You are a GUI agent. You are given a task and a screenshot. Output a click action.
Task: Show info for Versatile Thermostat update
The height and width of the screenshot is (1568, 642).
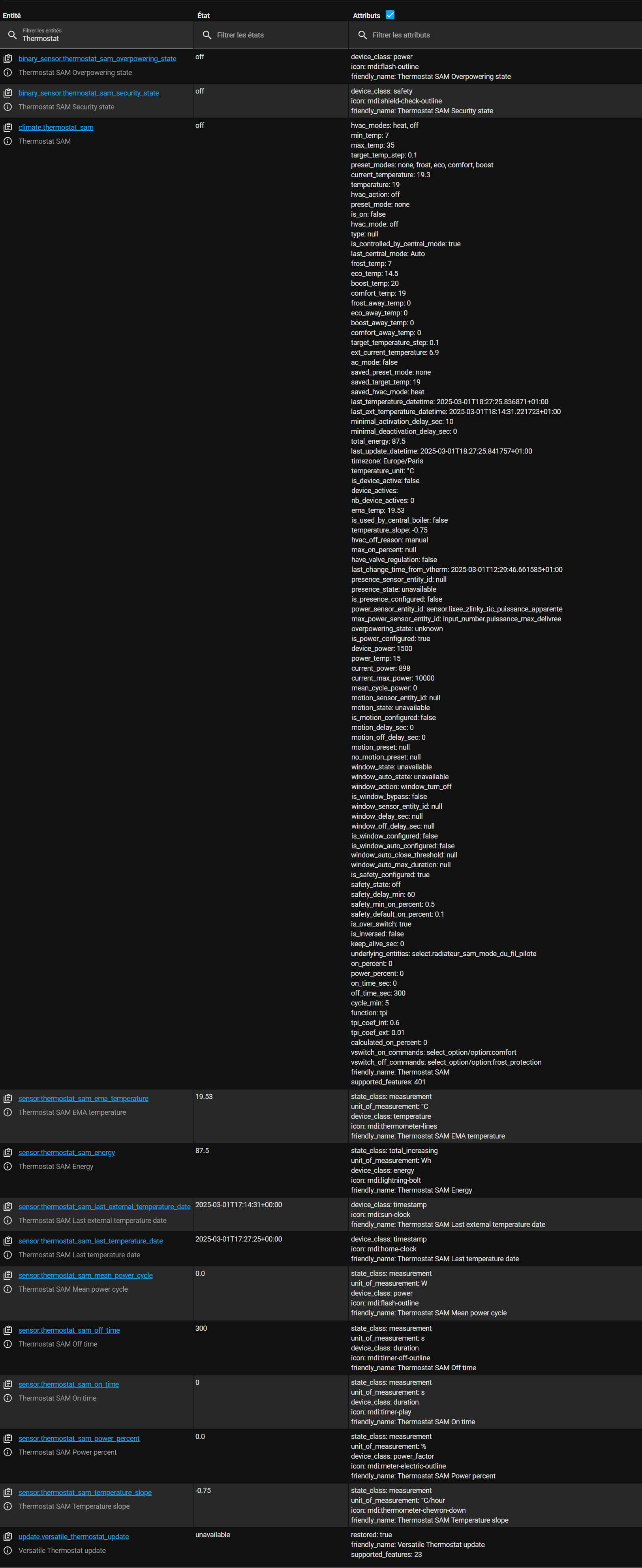pos(8,1550)
